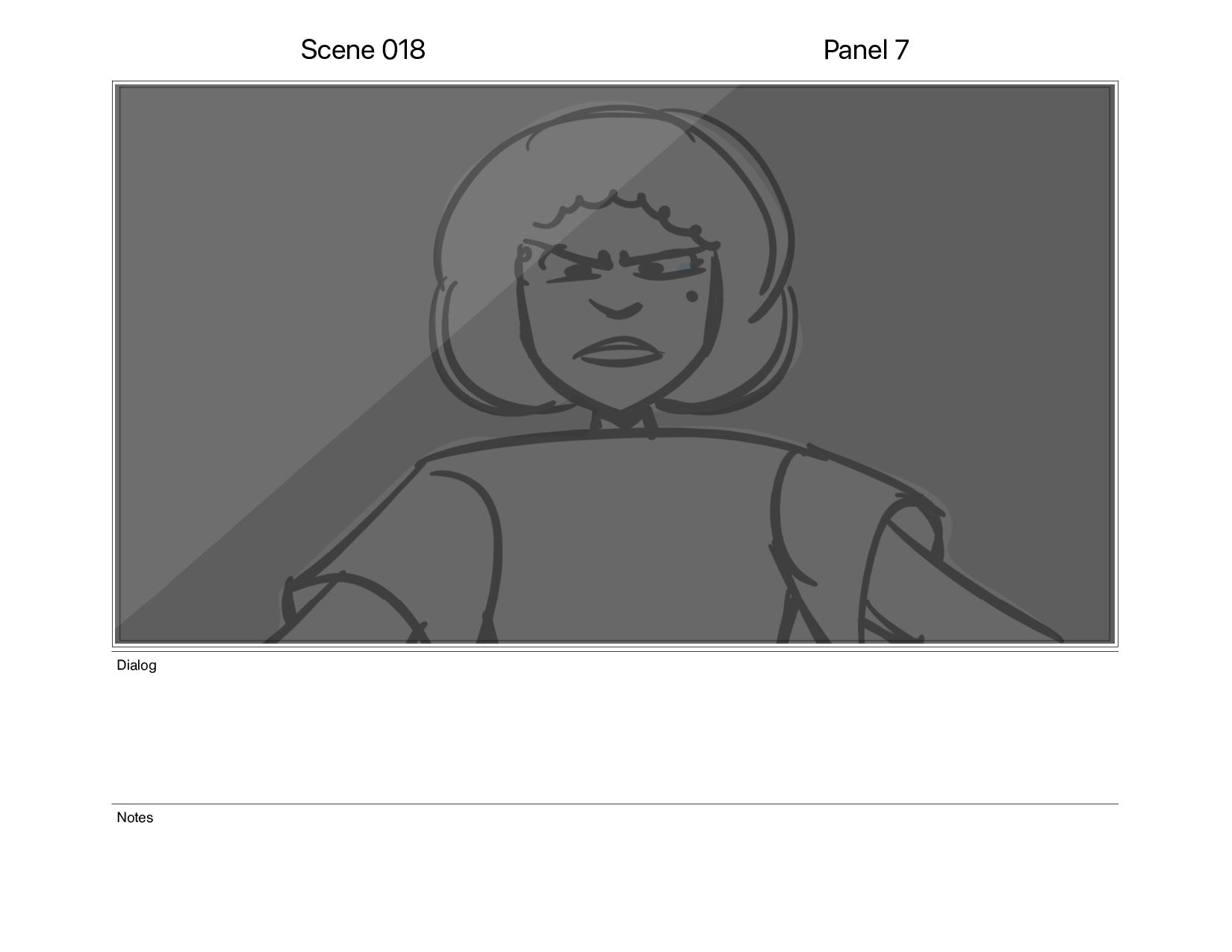Click the storyboard panel thumbnail

[x=615, y=364]
